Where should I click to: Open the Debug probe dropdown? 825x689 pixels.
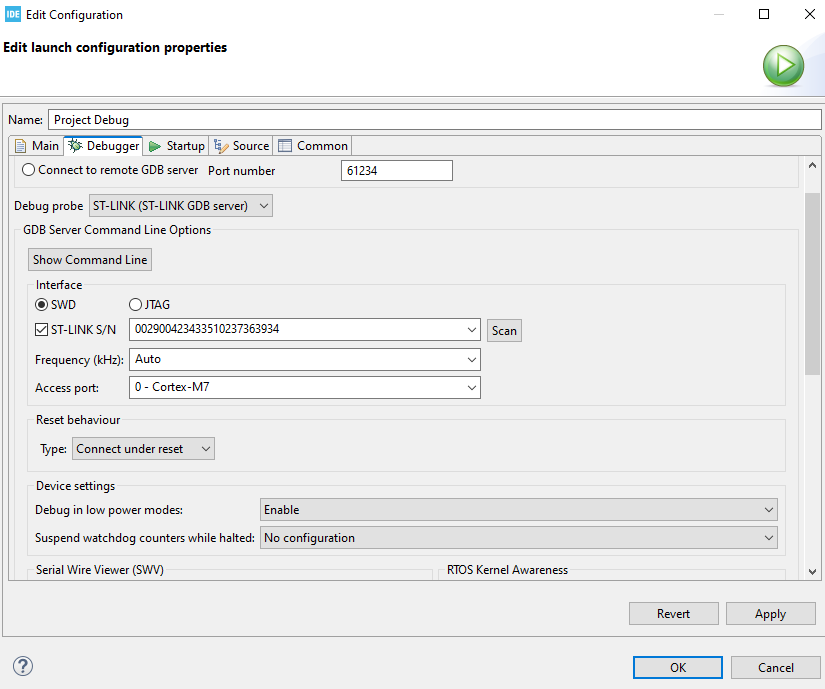click(x=264, y=205)
